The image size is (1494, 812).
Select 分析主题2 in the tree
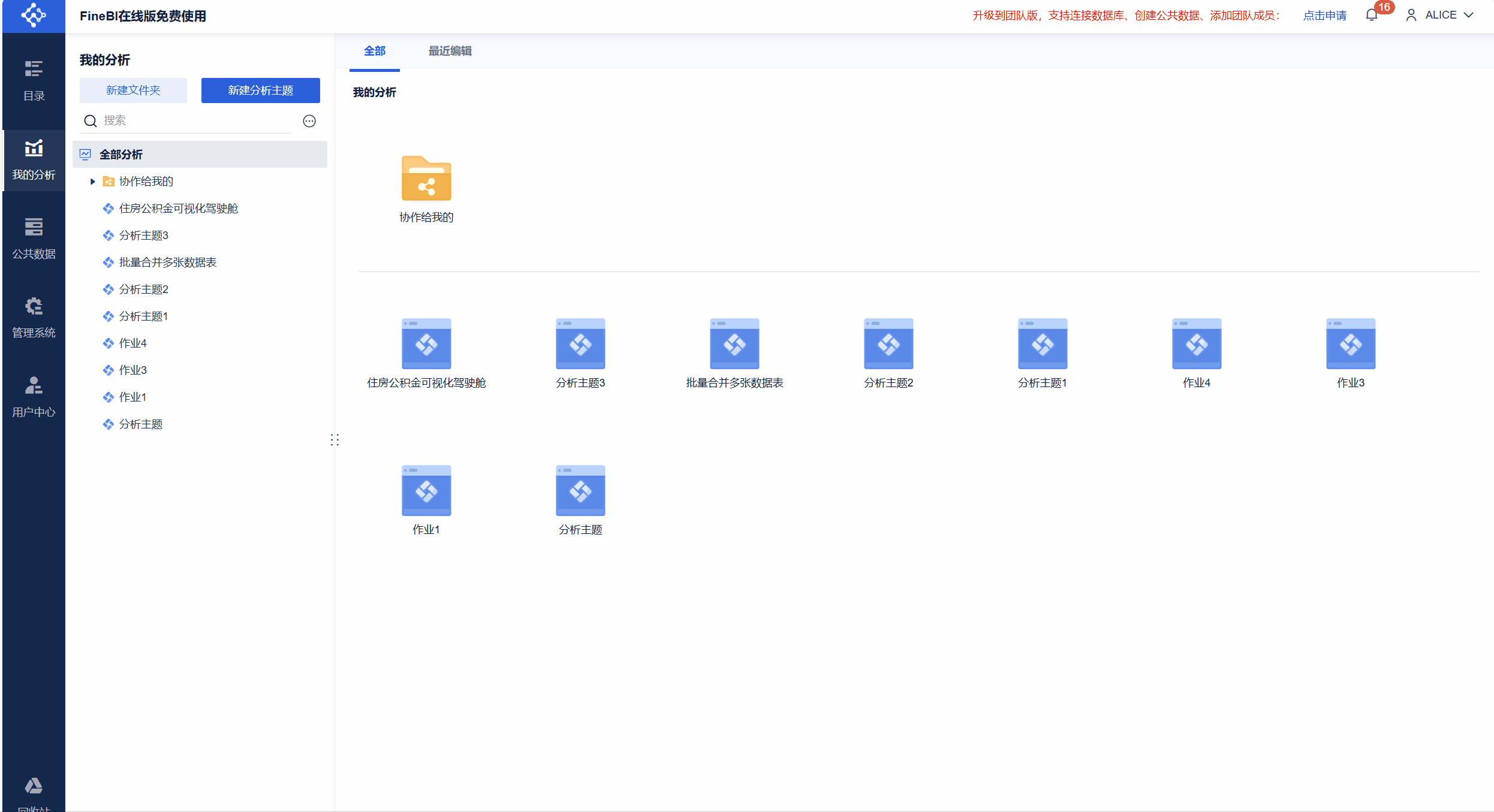click(x=200, y=289)
